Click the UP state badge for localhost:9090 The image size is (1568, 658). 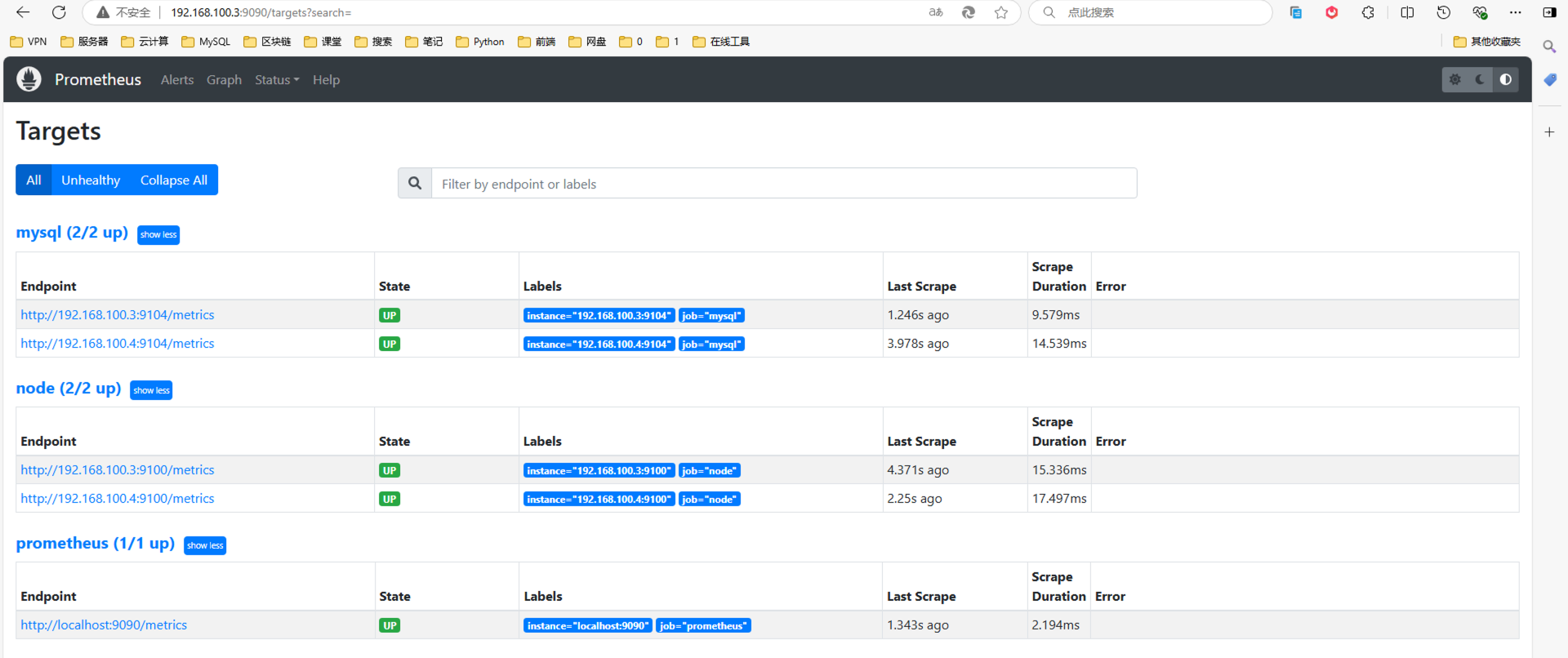tap(390, 626)
